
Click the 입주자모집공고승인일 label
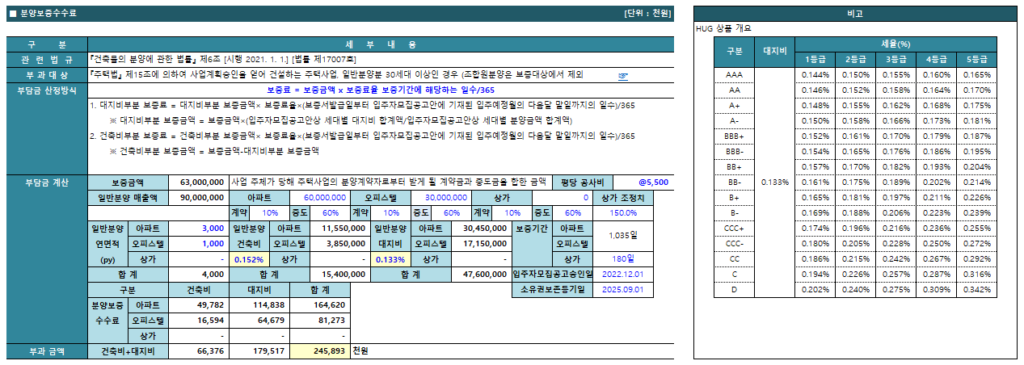552,274
